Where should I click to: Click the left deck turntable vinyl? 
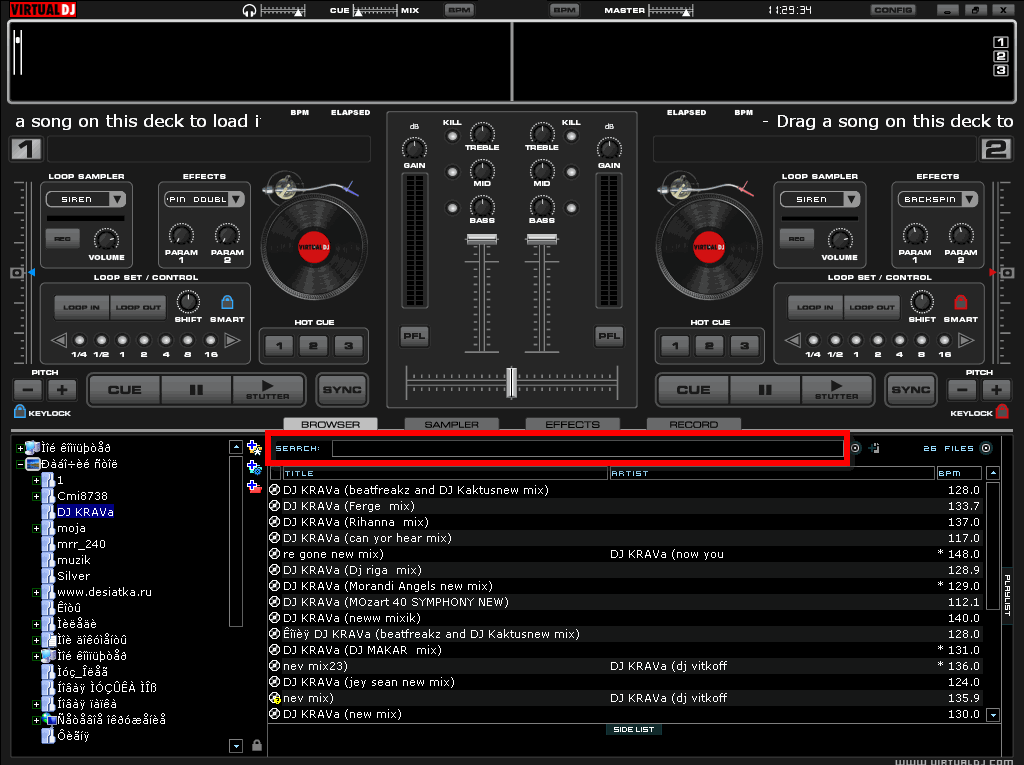click(314, 247)
